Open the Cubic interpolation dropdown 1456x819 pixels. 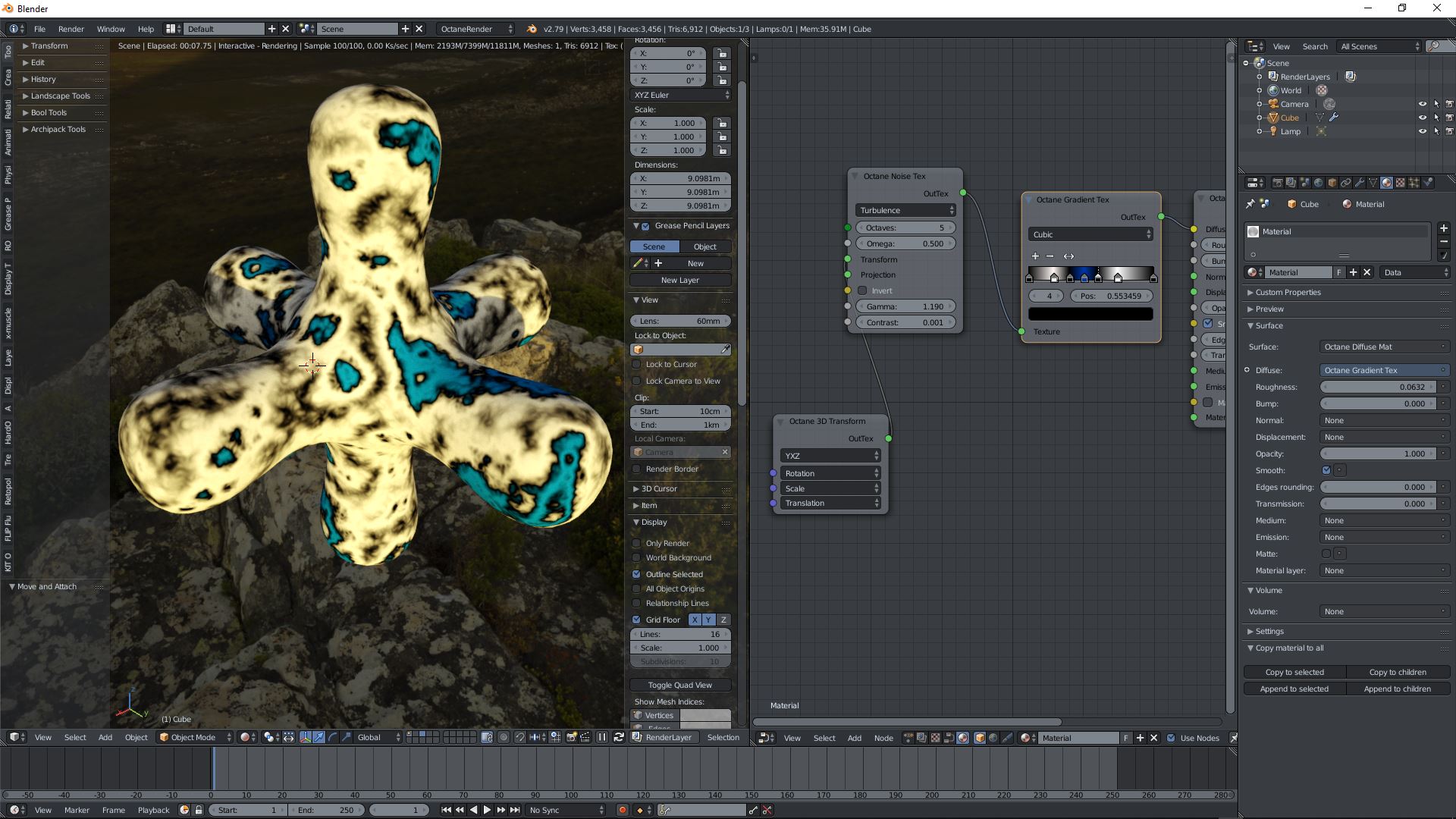tap(1090, 234)
